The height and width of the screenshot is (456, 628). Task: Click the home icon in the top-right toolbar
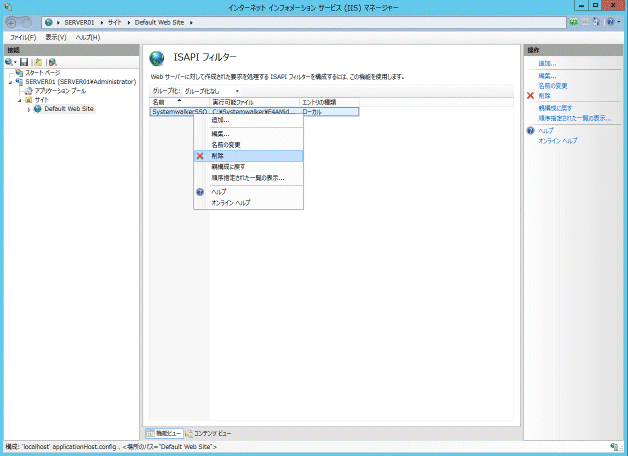click(596, 22)
